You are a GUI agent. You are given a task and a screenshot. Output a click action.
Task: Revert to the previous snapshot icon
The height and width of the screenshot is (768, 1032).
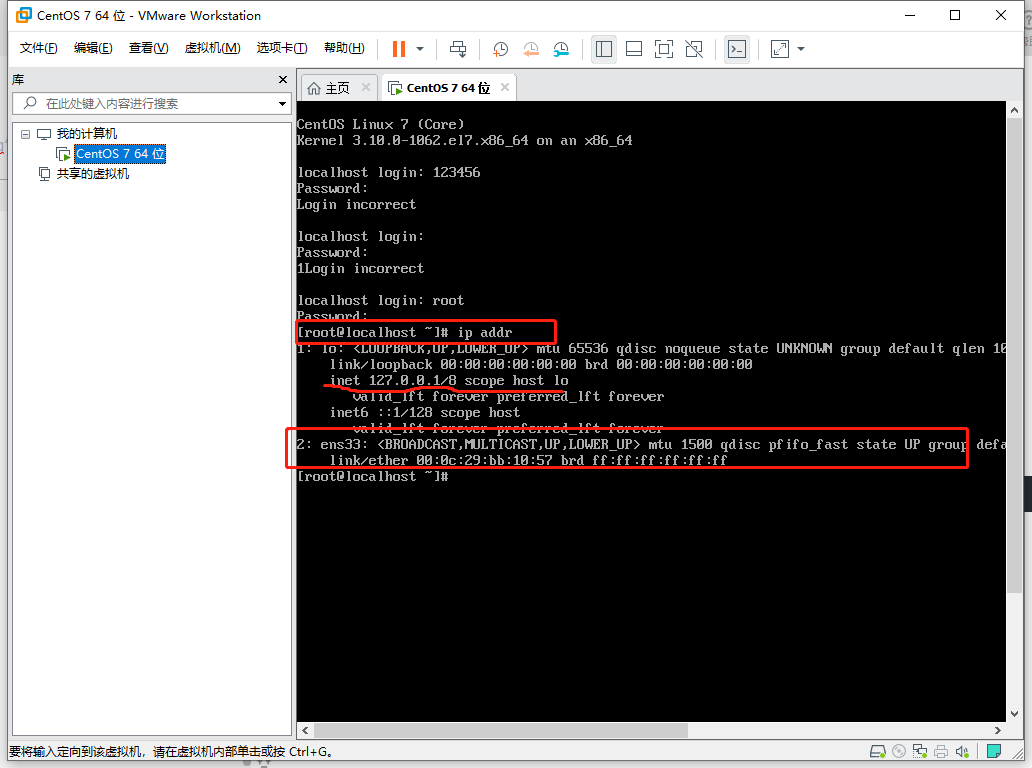530,49
